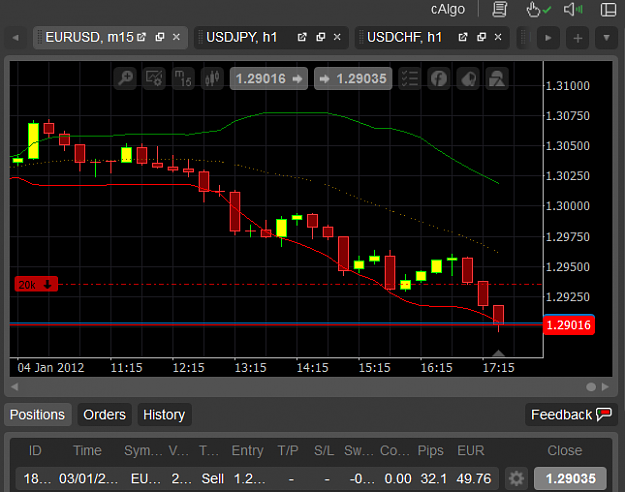Viewport: 625px width, 492px height.
Task: Duplicate the USDJPY, h1 chart window
Action: [x=321, y=37]
